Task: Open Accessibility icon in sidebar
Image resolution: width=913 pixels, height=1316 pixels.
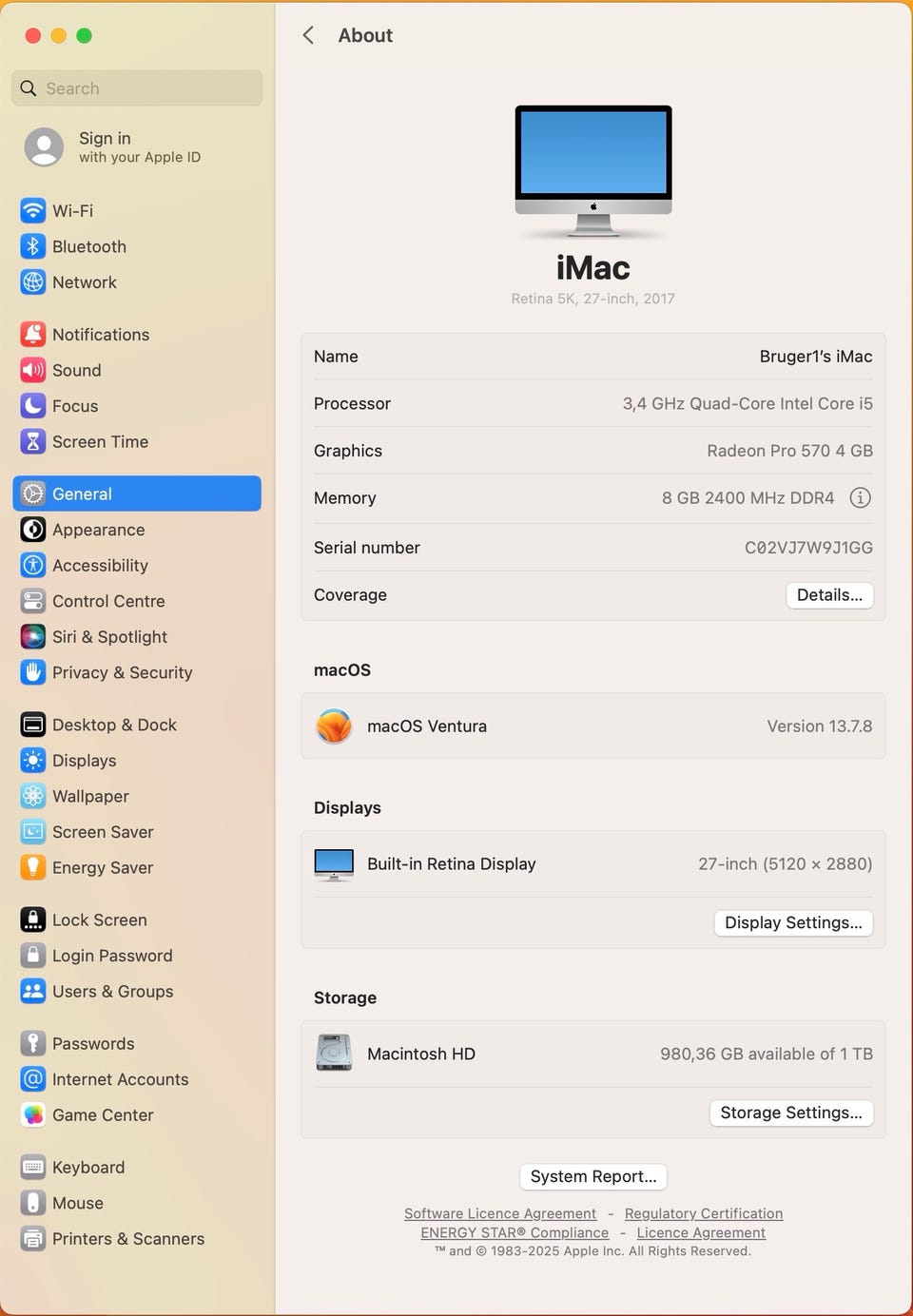Action: (33, 565)
